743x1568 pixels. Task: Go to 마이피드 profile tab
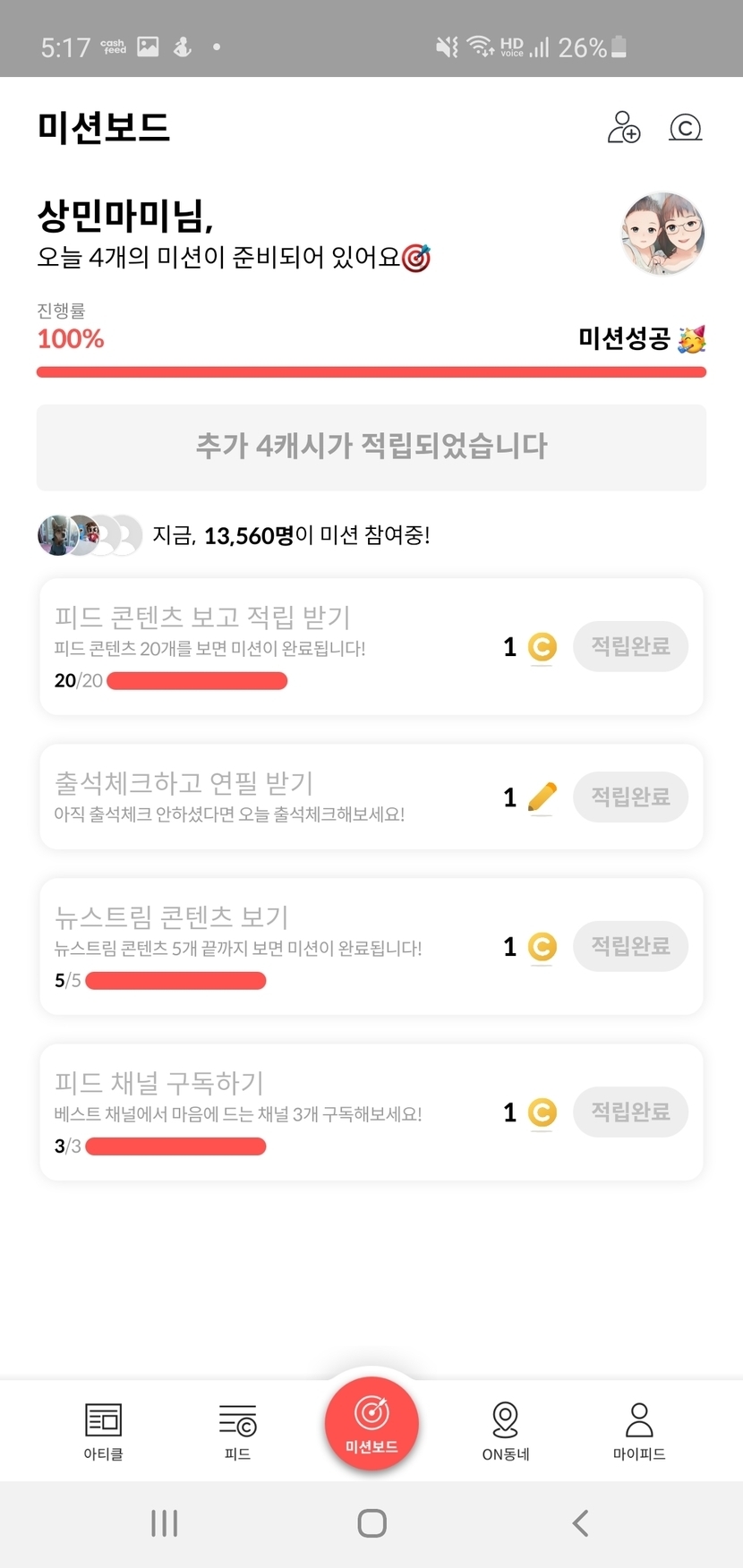[639, 1430]
